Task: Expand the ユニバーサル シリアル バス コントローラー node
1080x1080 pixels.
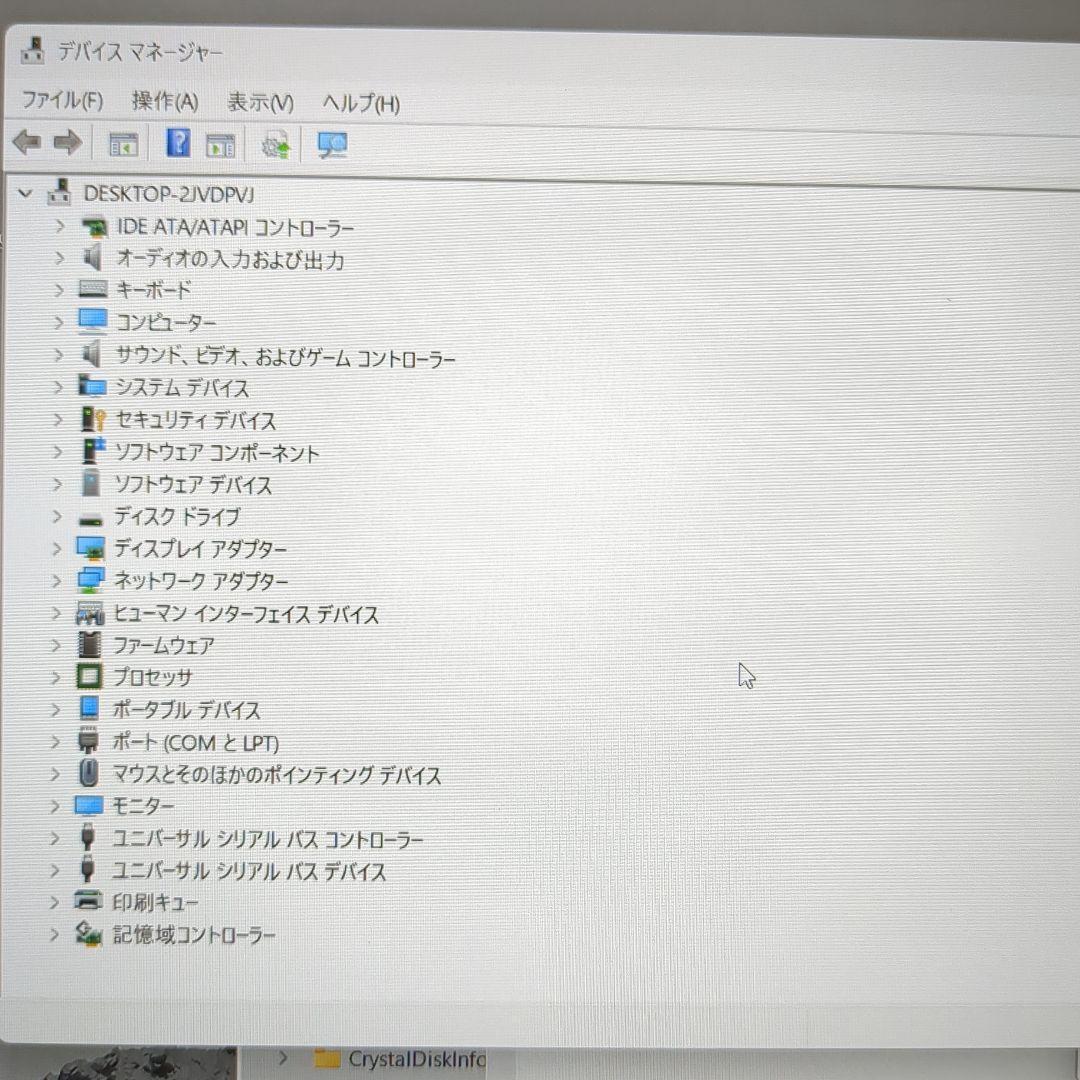Action: click(58, 839)
